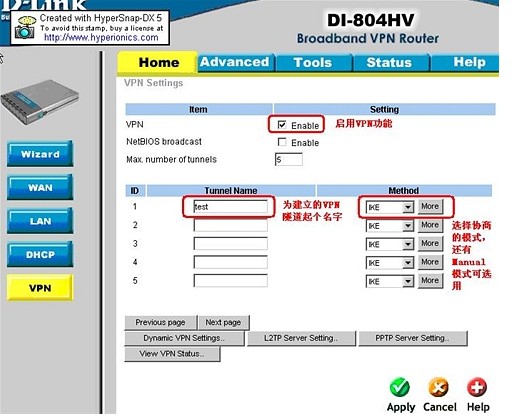Click the tunnel 3 name field

coord(230,244)
